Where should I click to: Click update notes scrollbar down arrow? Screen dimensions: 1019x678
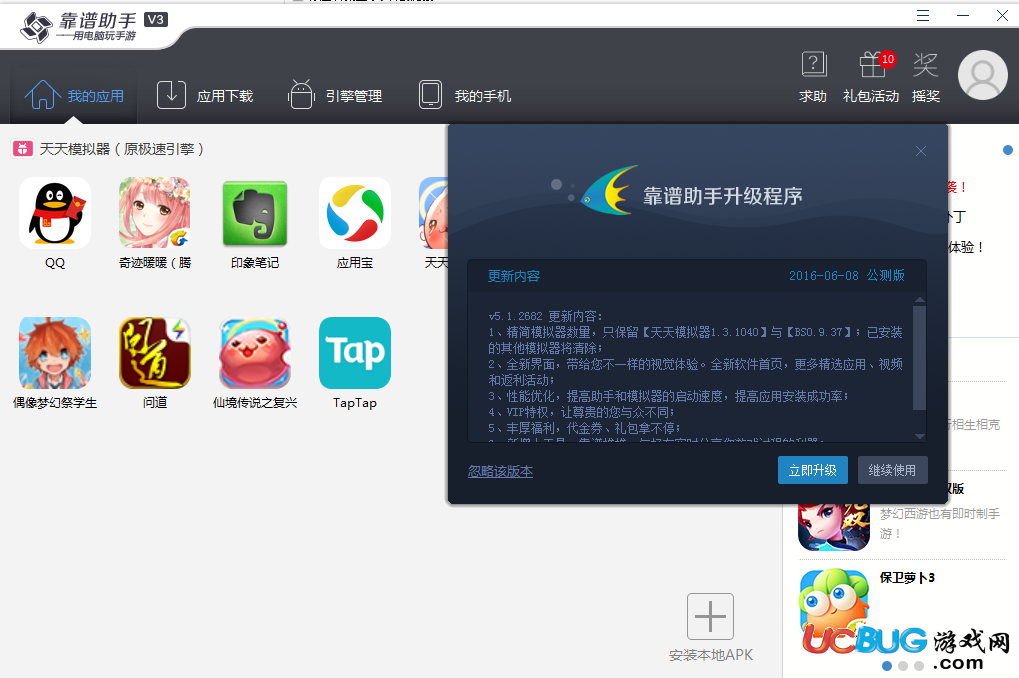[x=920, y=436]
